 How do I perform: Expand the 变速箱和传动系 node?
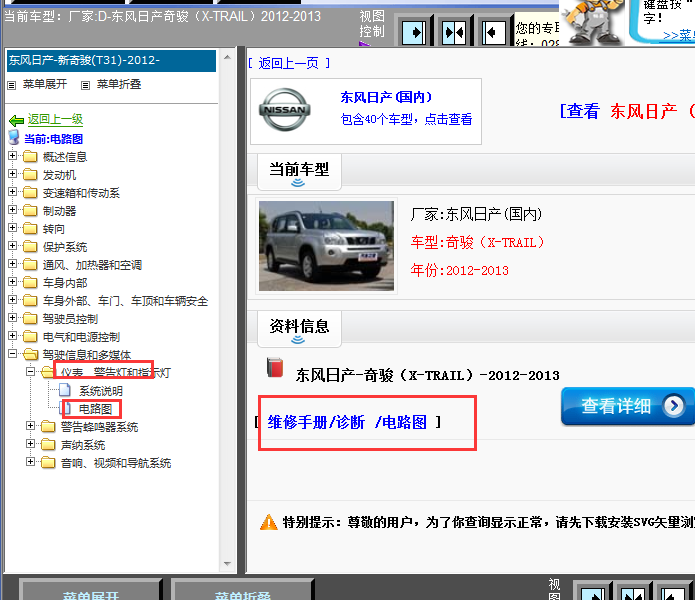coord(12,191)
